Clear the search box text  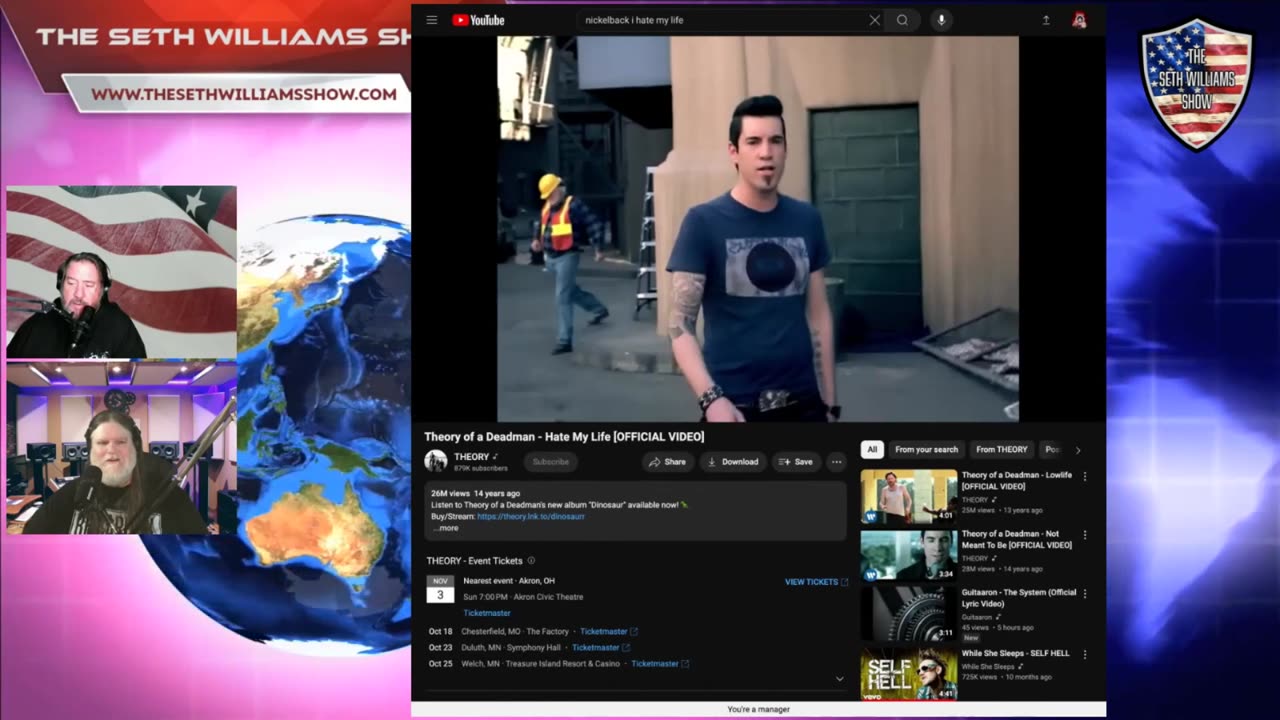pos(874,20)
